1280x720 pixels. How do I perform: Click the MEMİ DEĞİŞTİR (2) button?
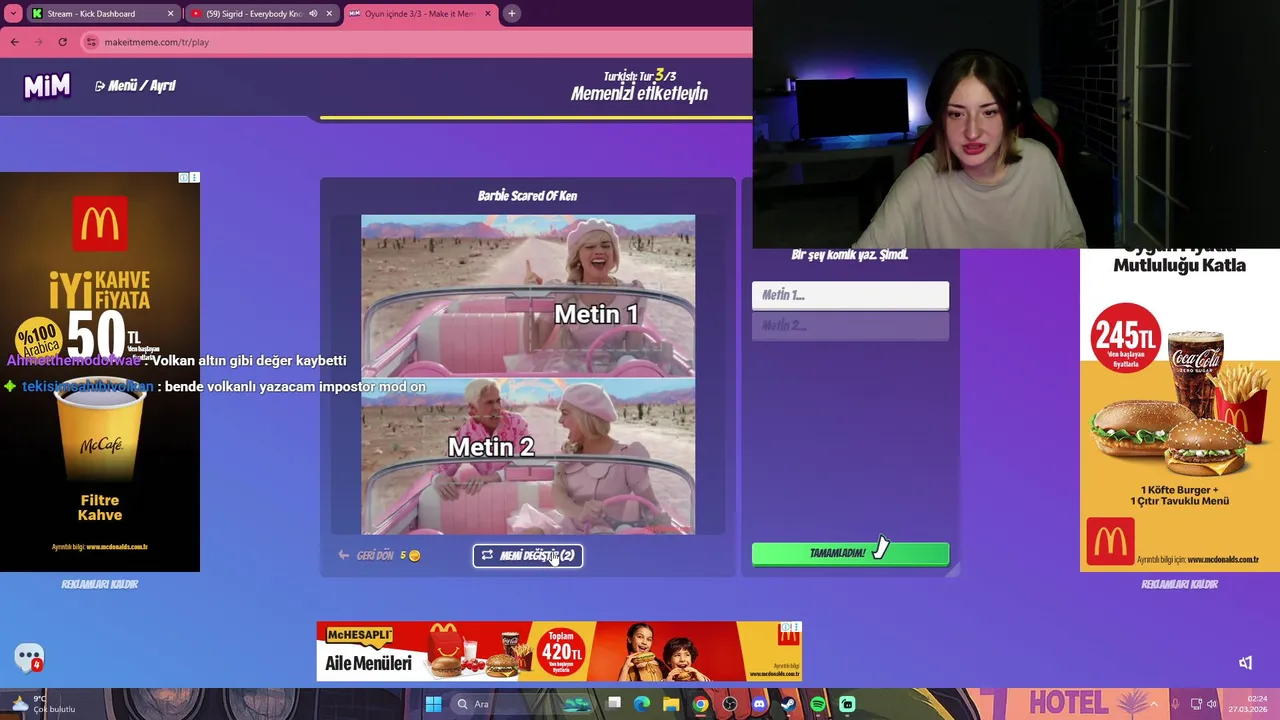528,555
